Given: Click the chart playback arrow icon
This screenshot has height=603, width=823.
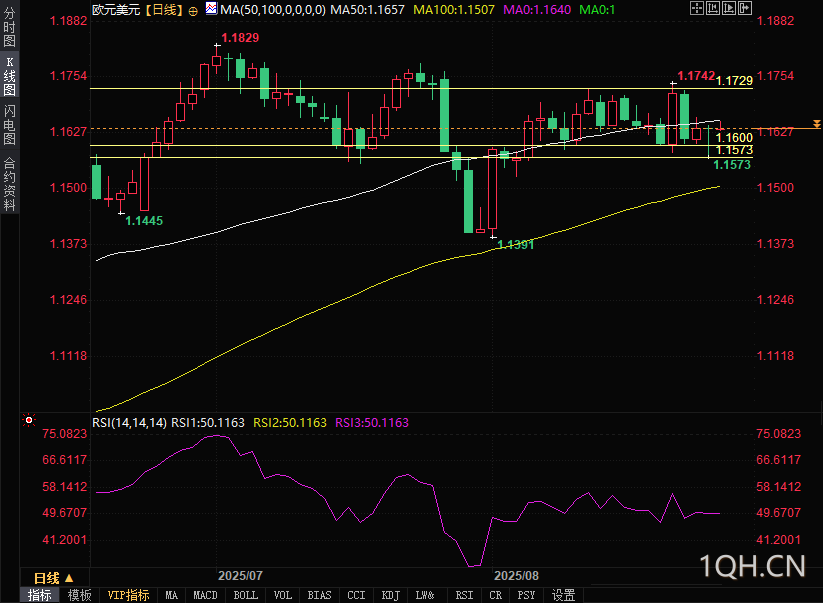Looking at the screenshot, I should click(x=729, y=8).
